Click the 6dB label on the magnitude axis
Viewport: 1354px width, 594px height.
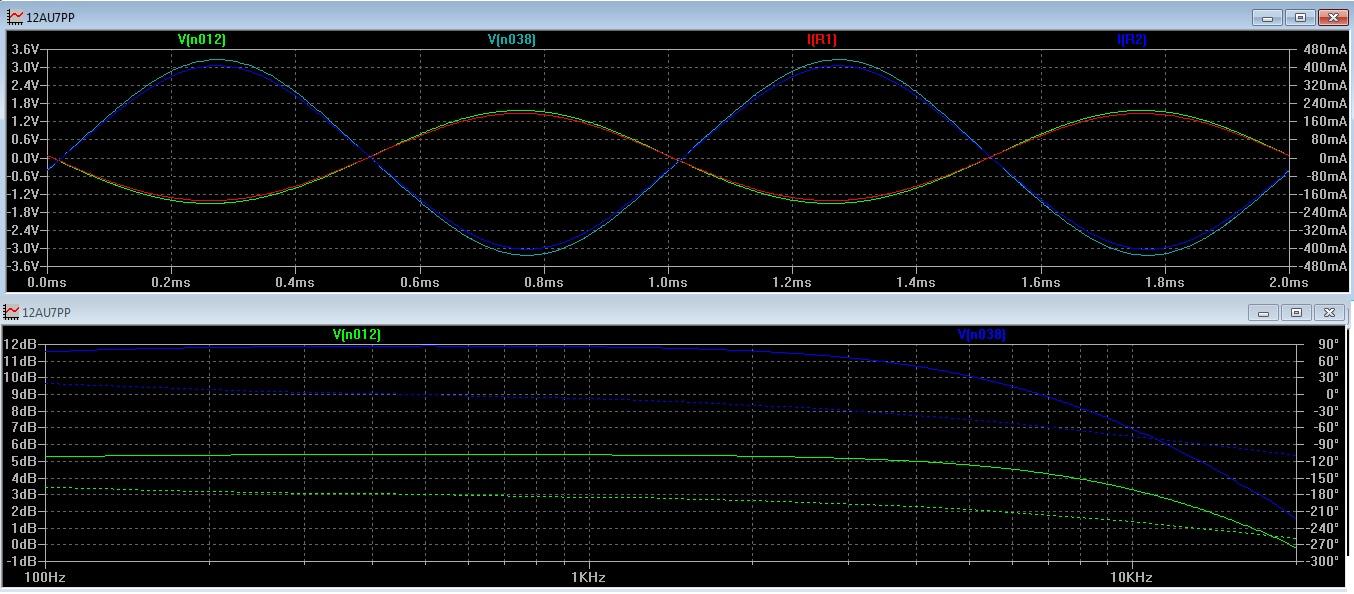pyautogui.click(x=25, y=444)
